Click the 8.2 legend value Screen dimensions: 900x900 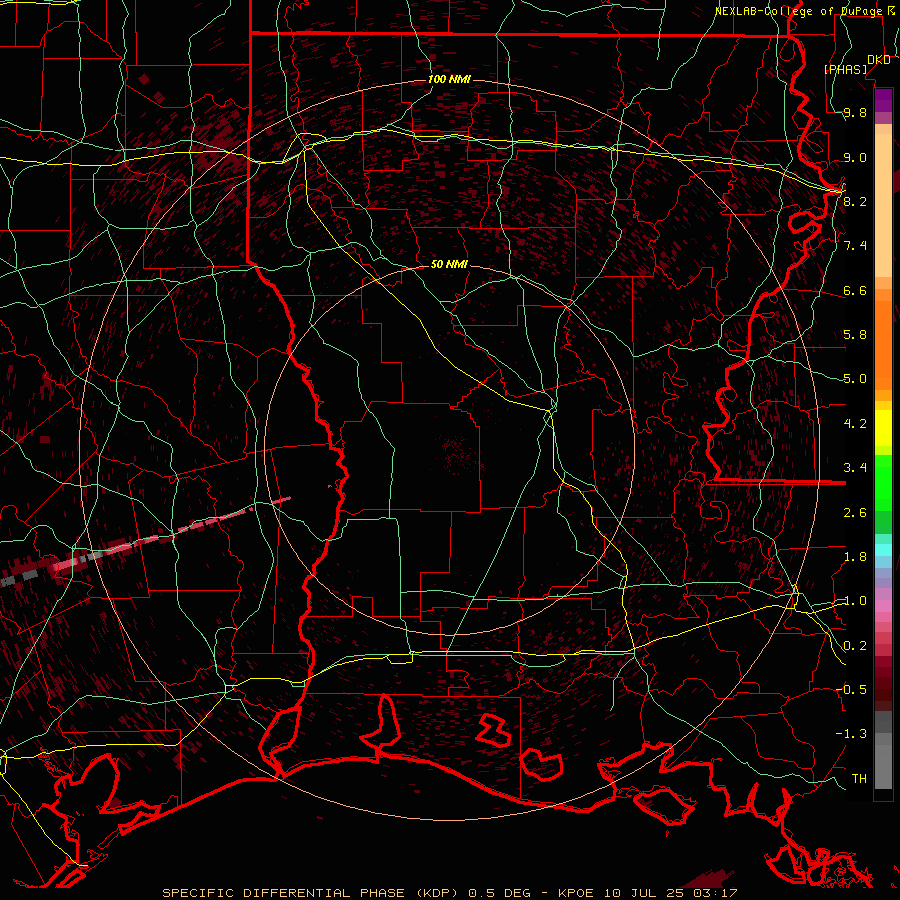coord(855,201)
